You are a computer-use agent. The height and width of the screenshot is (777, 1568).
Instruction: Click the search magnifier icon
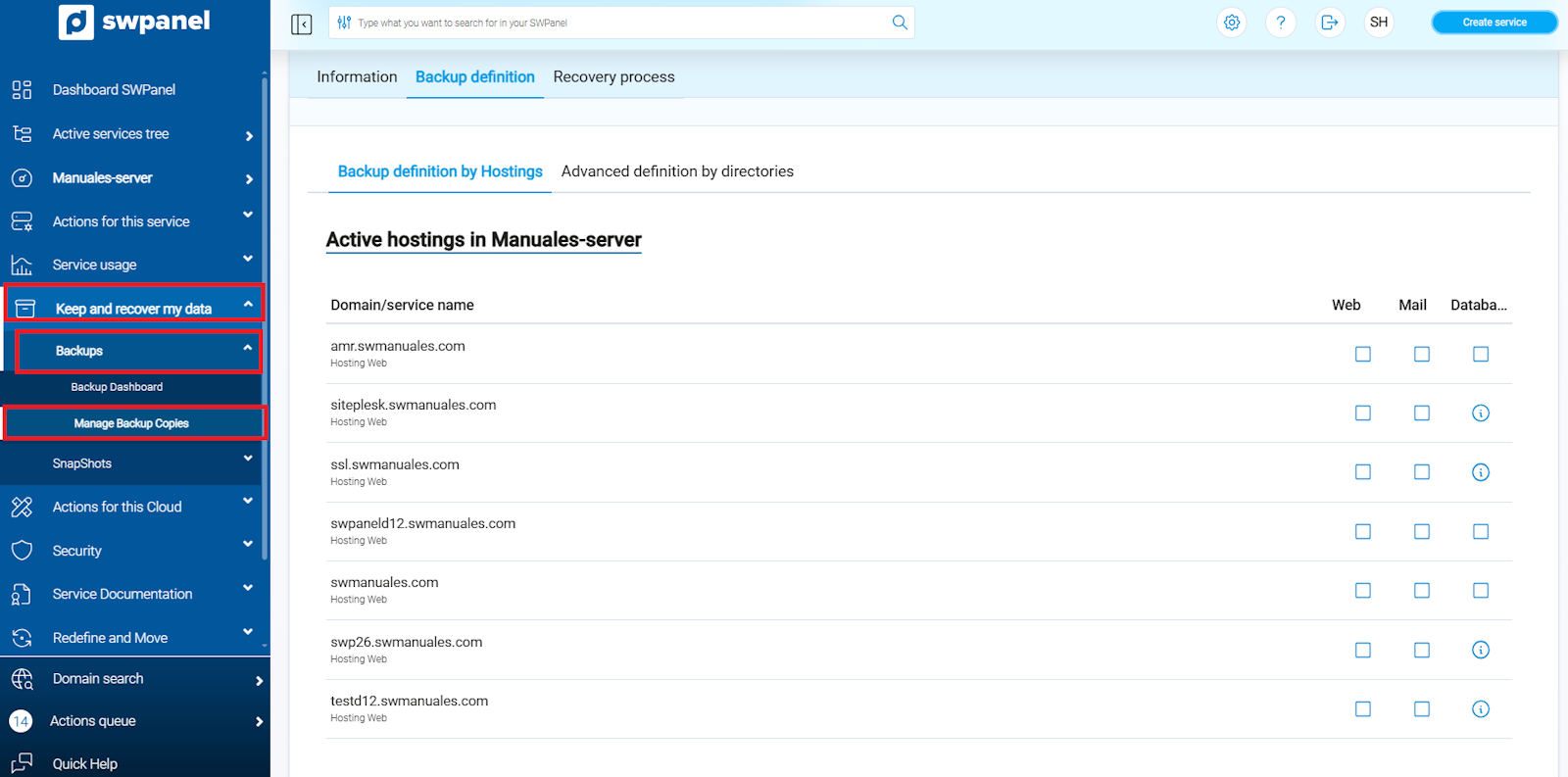(900, 23)
